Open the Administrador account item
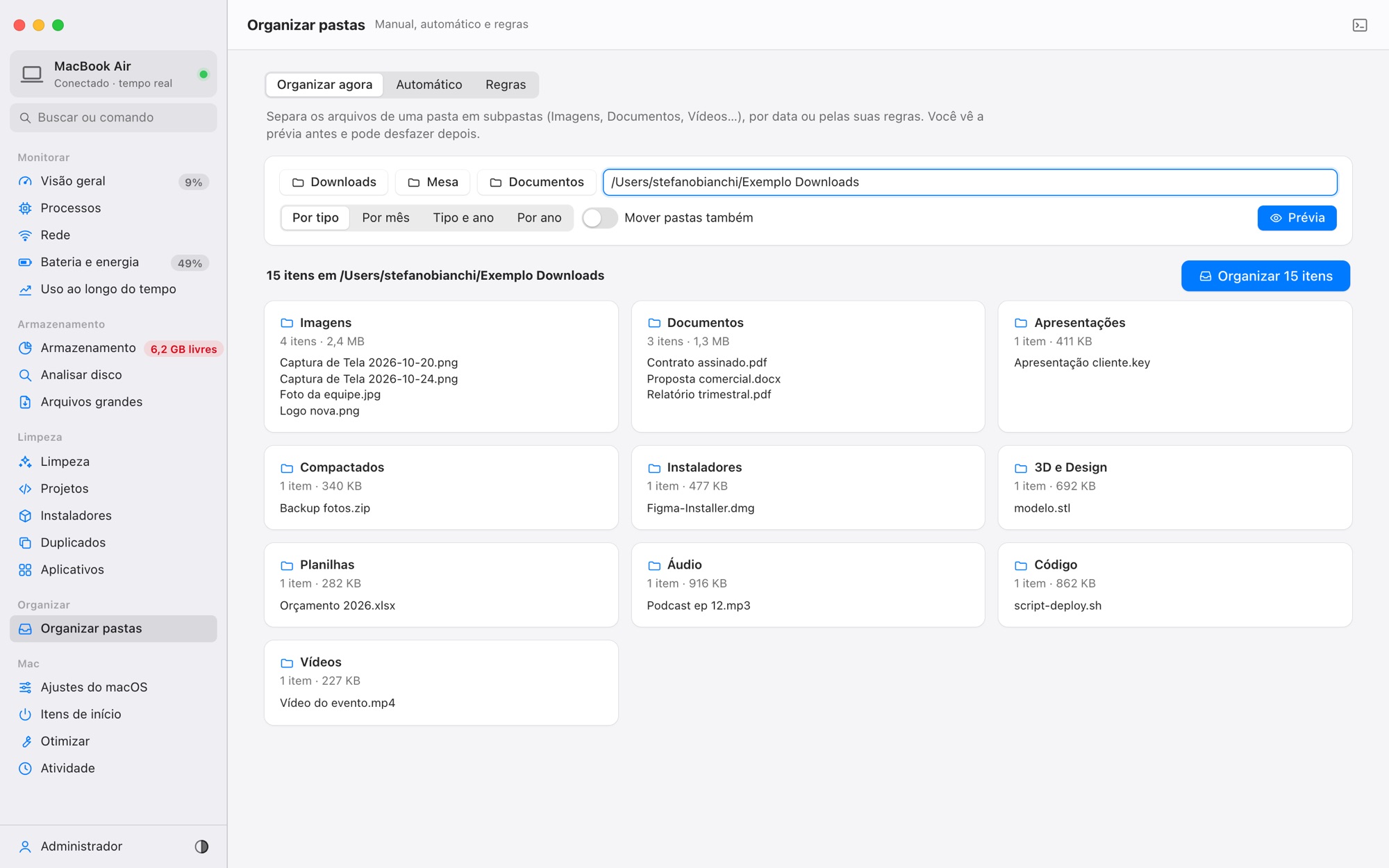 [x=81, y=846]
